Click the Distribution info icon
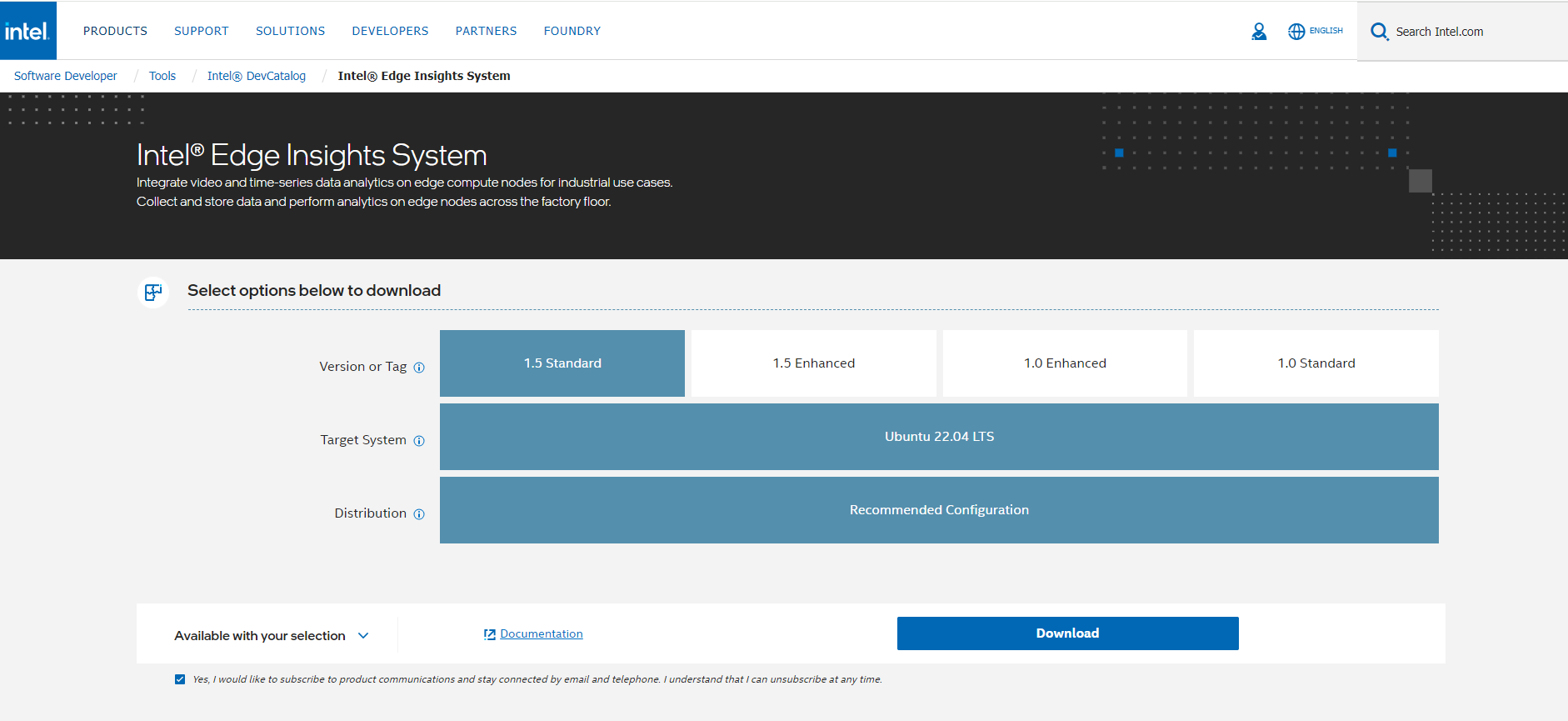Screen dimensions: 1568x721 click(419, 514)
